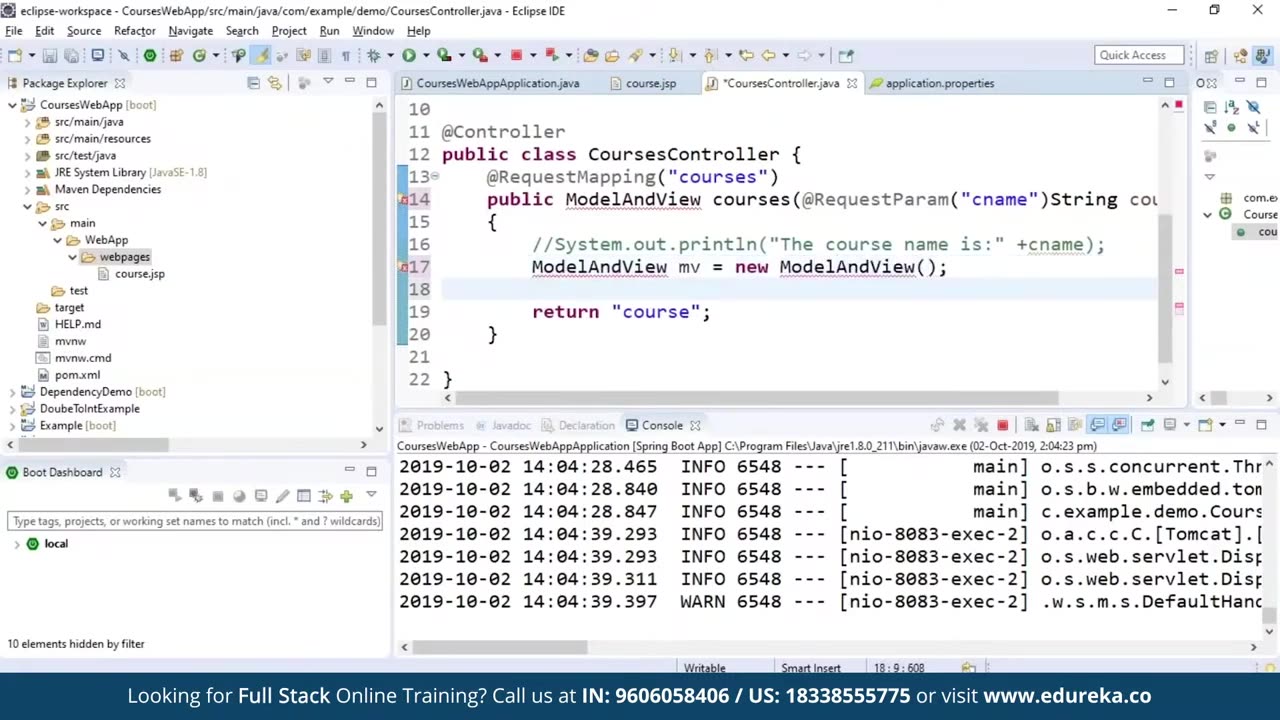Click the Debug bug icon in toolbar
This screenshot has height=720, width=1280.
372,55
